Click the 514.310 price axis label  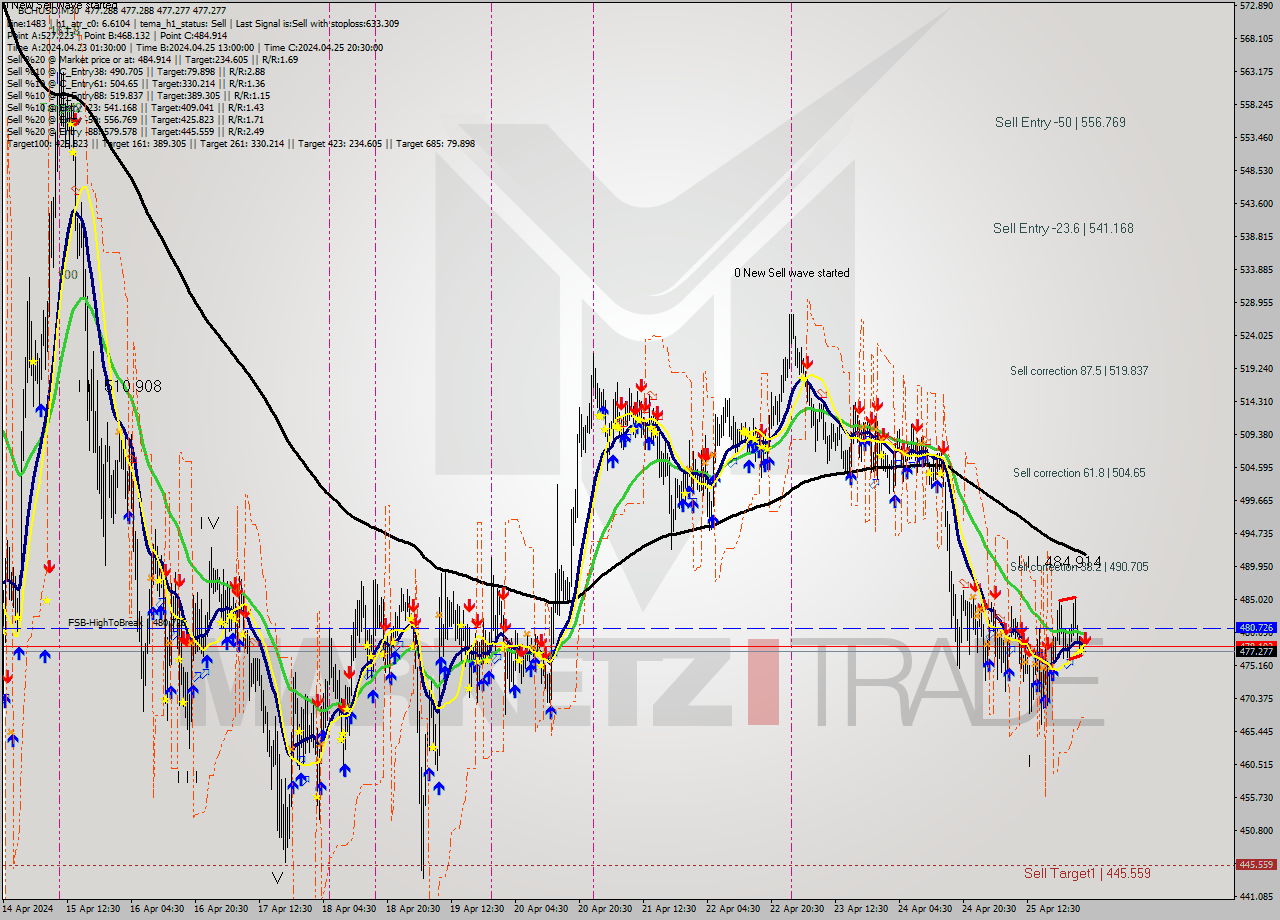tap(1257, 401)
